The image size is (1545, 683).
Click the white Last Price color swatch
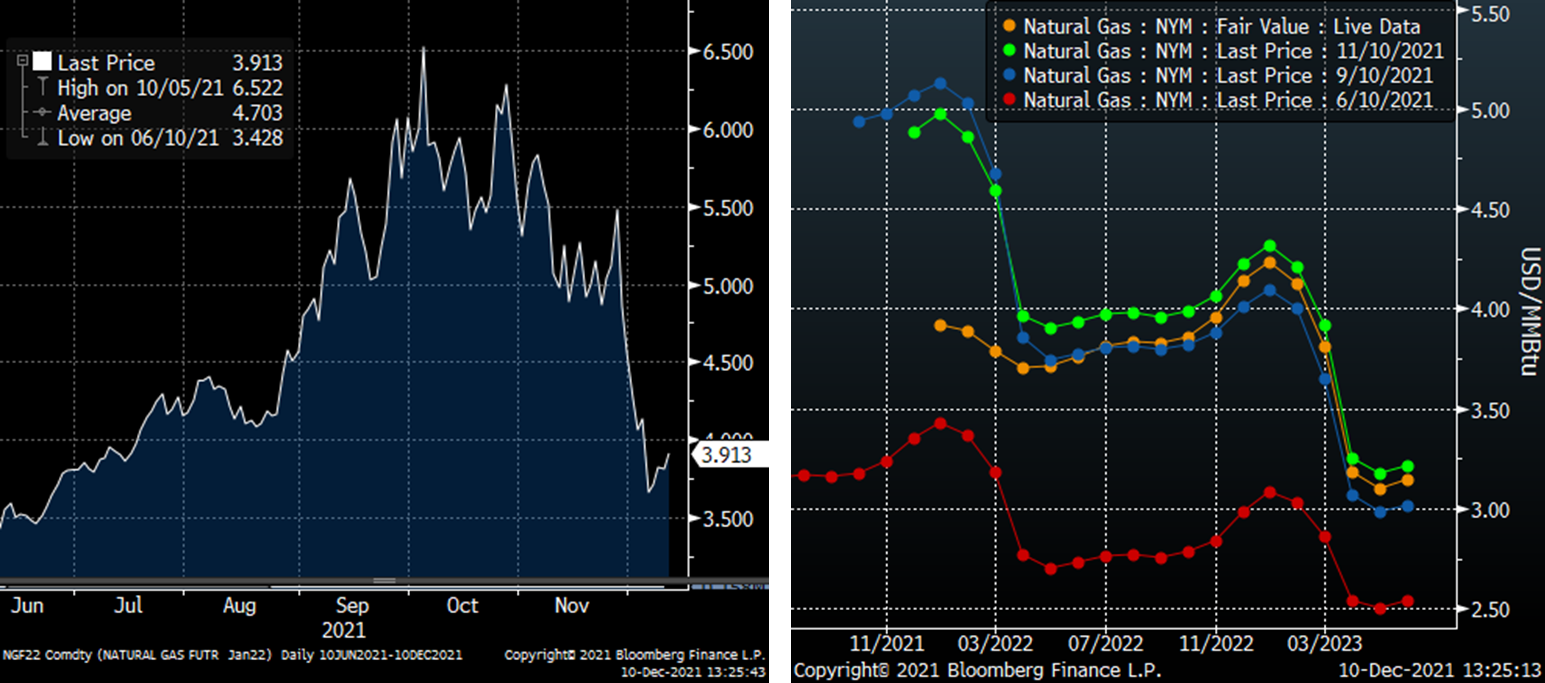tap(41, 62)
